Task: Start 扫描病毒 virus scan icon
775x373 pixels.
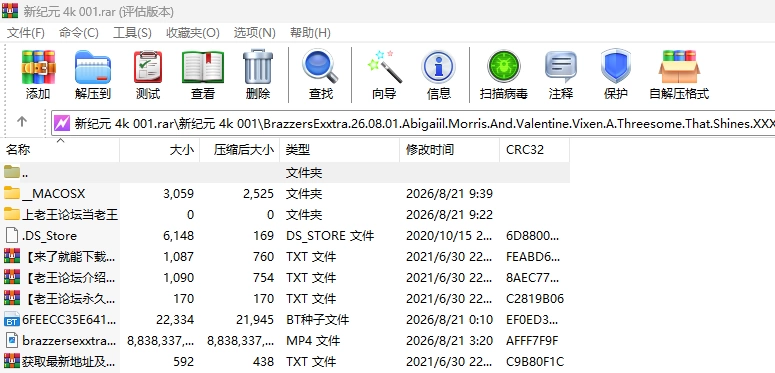Action: (503, 74)
